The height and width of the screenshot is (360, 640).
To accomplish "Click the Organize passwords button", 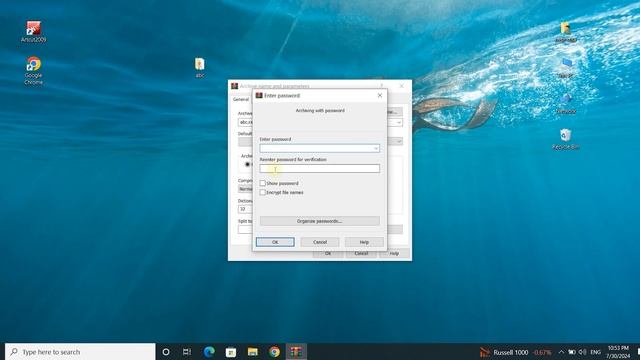I will click(320, 221).
